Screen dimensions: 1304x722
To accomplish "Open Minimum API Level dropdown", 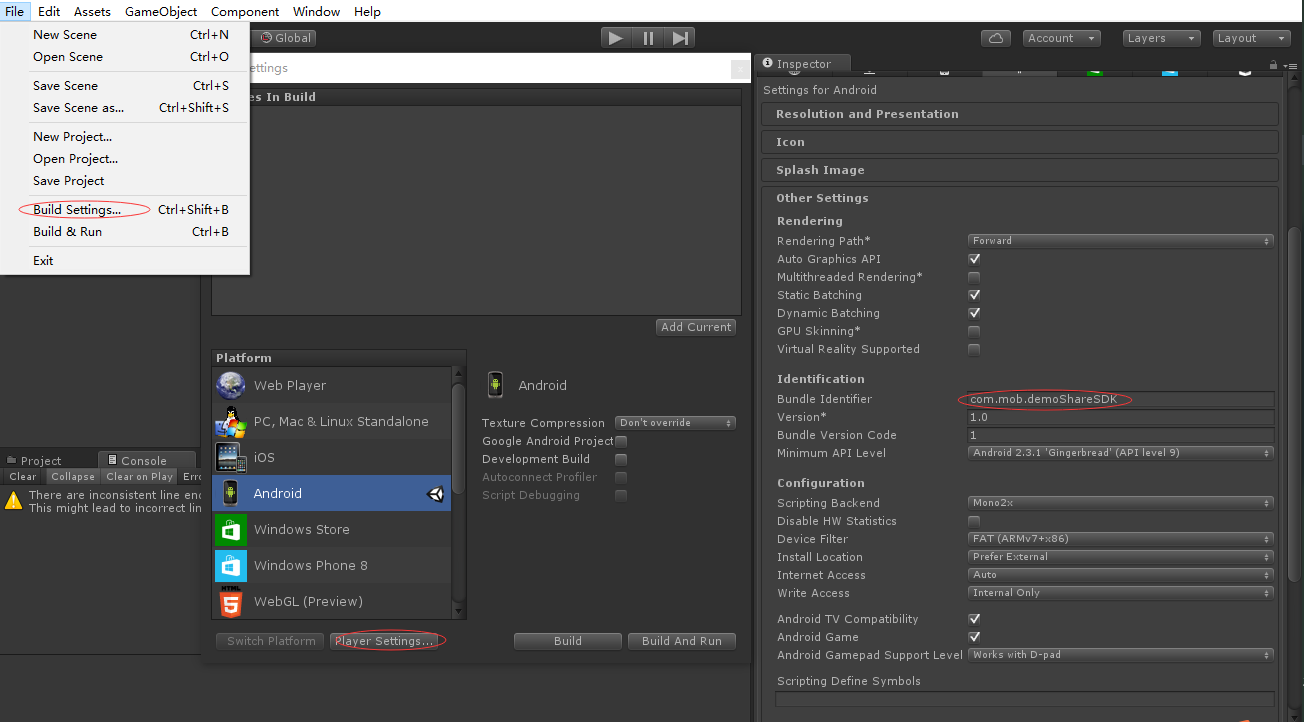I will click(1121, 453).
